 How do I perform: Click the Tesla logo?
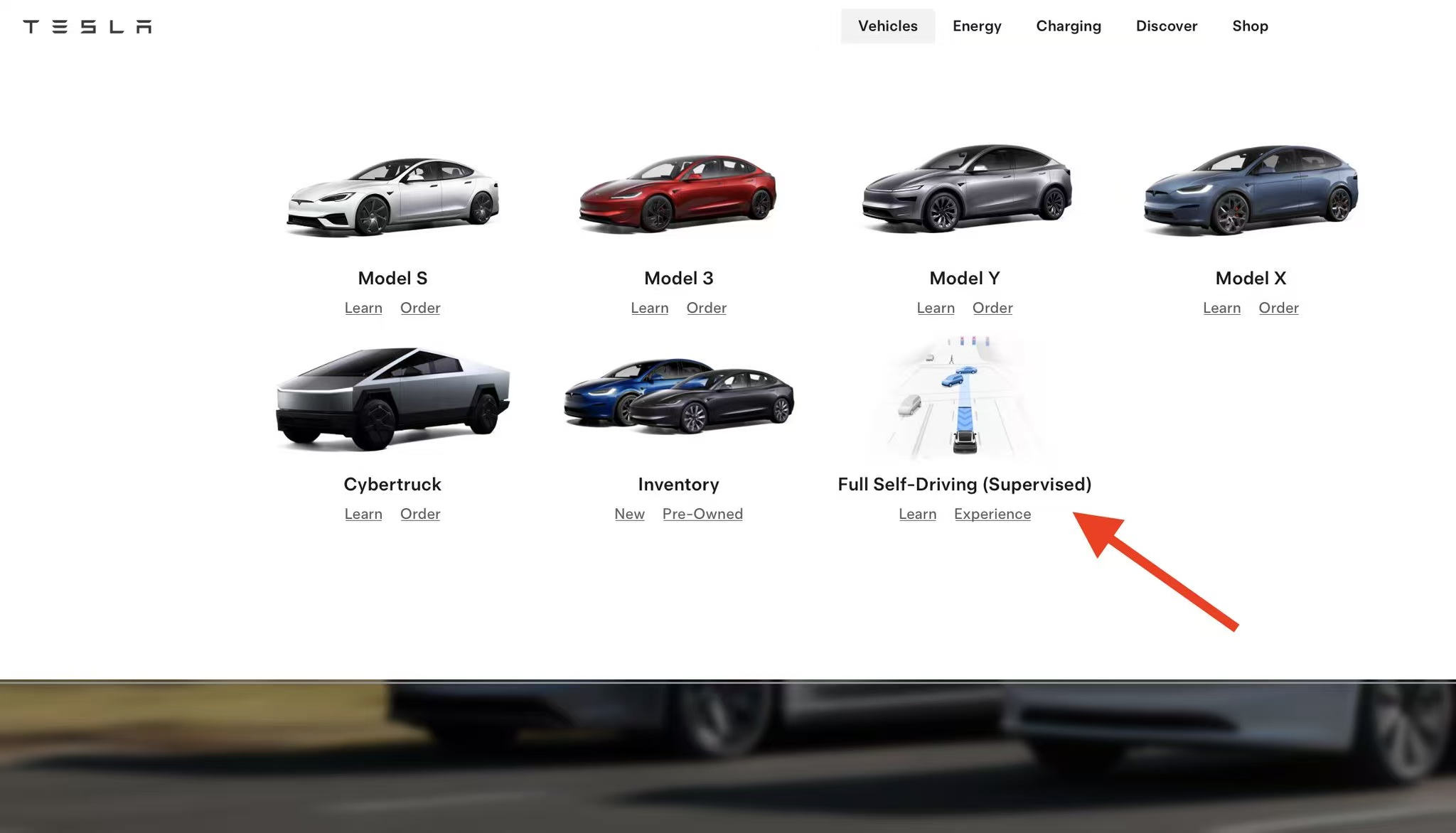[x=87, y=26]
